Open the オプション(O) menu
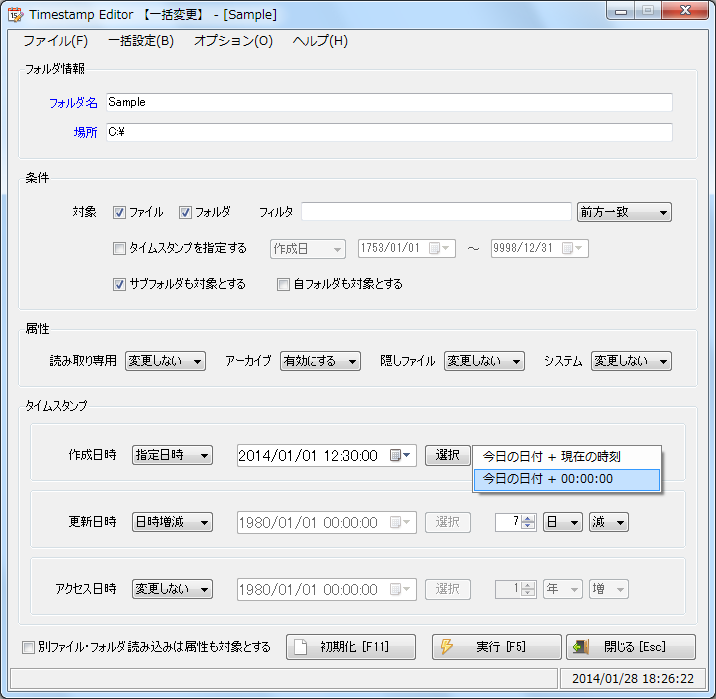716x699 pixels. 232,41
